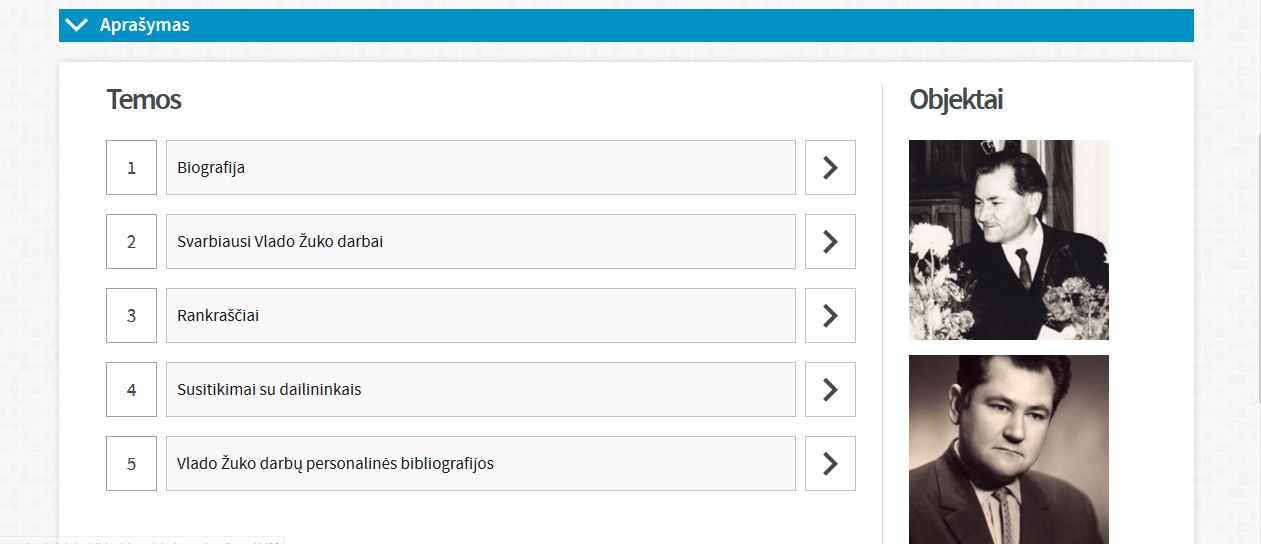Select number 2 topic box
Screen dimensions: 1261x544
[131, 241]
